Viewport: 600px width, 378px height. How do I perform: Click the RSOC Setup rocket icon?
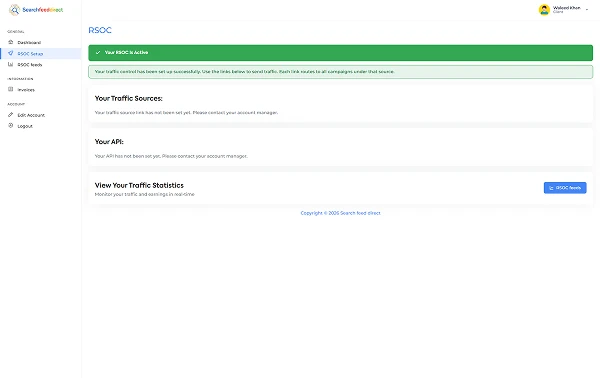point(11,53)
